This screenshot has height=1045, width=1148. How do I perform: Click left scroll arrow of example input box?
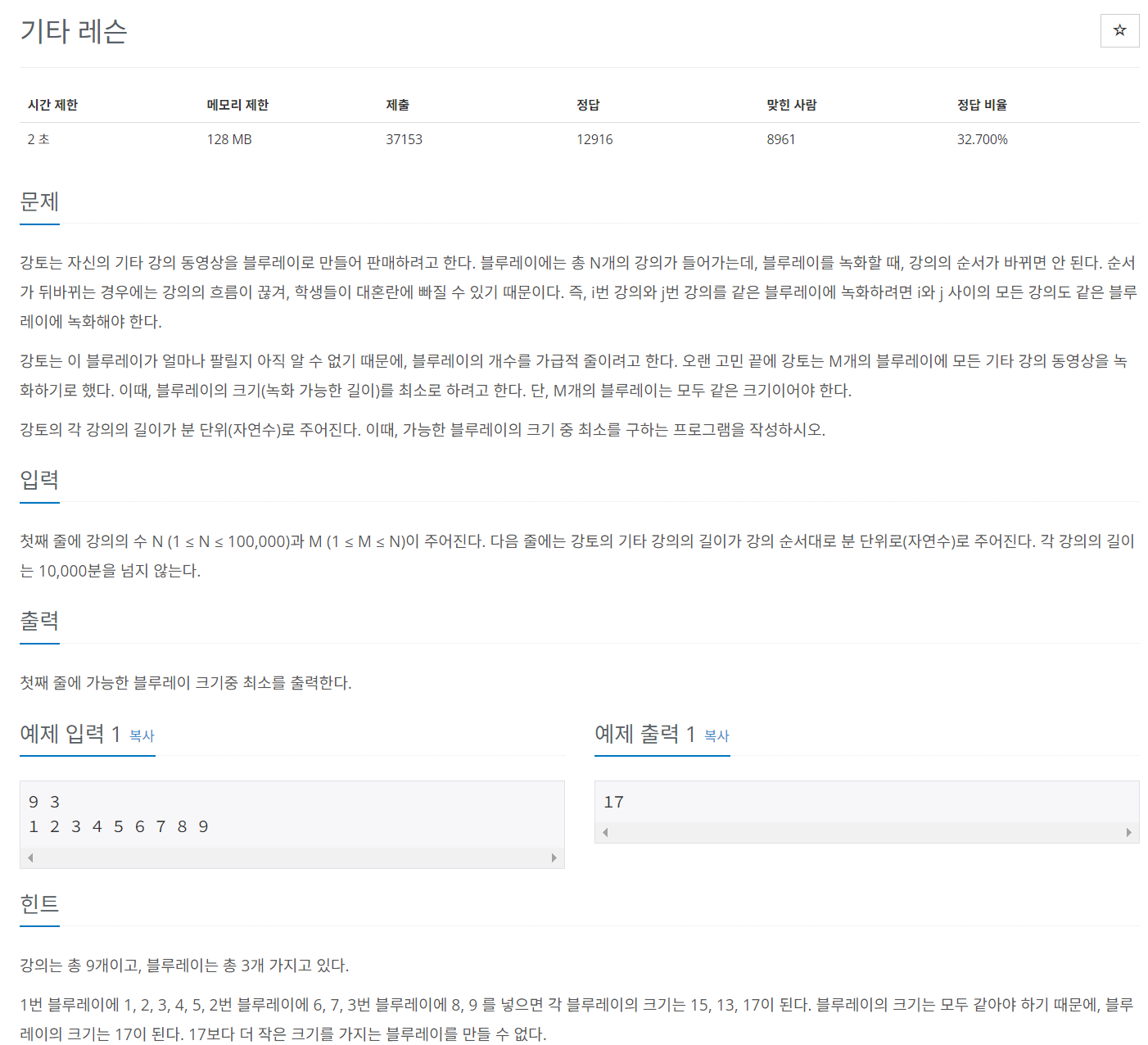click(30, 857)
